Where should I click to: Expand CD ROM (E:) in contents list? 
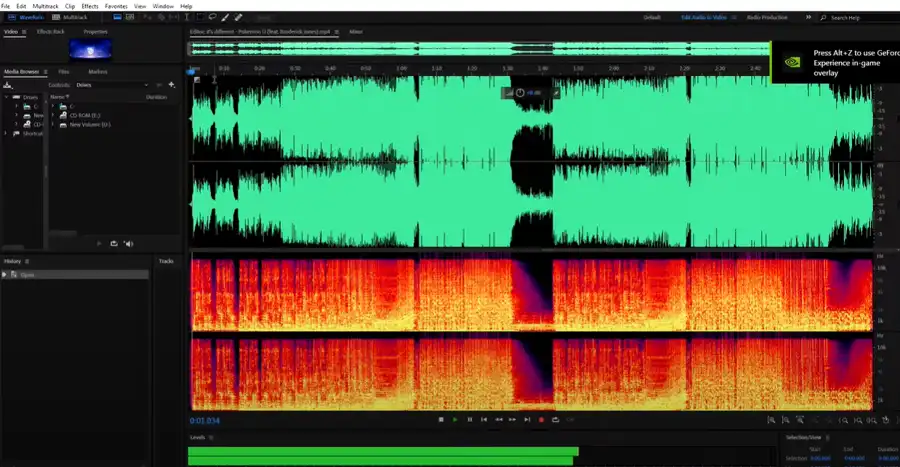[53, 115]
